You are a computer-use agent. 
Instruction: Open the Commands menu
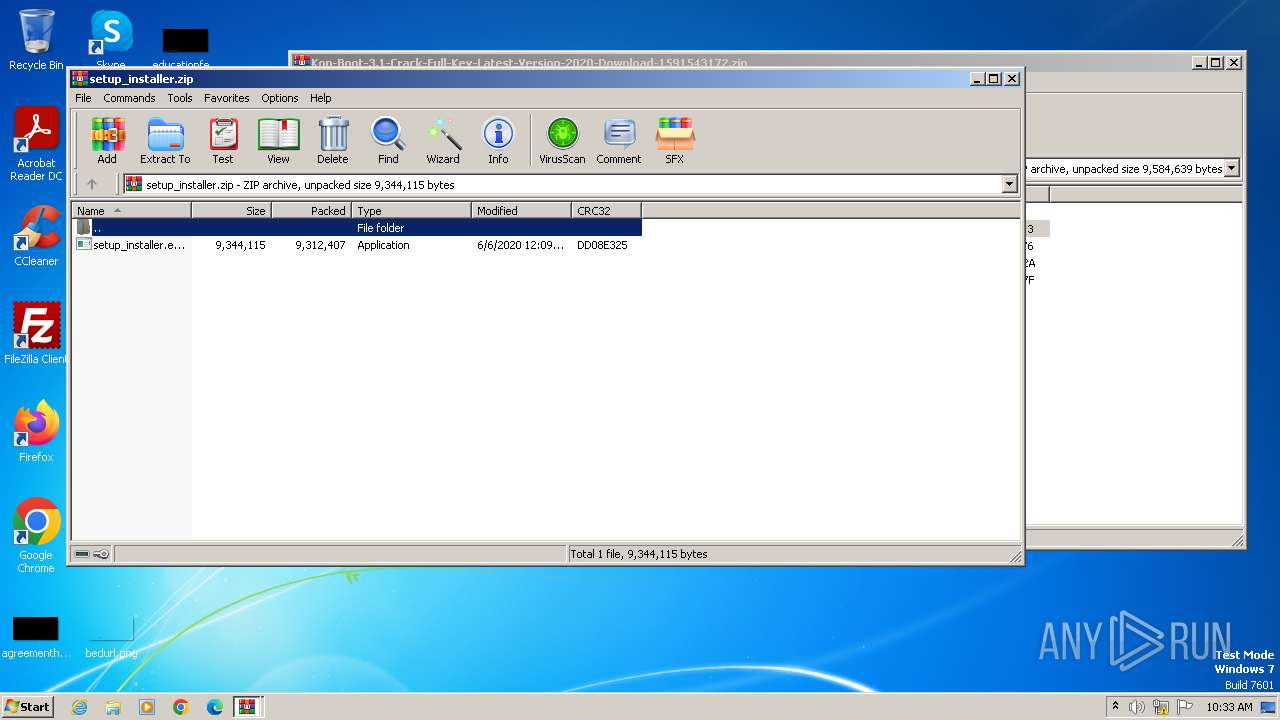129,98
